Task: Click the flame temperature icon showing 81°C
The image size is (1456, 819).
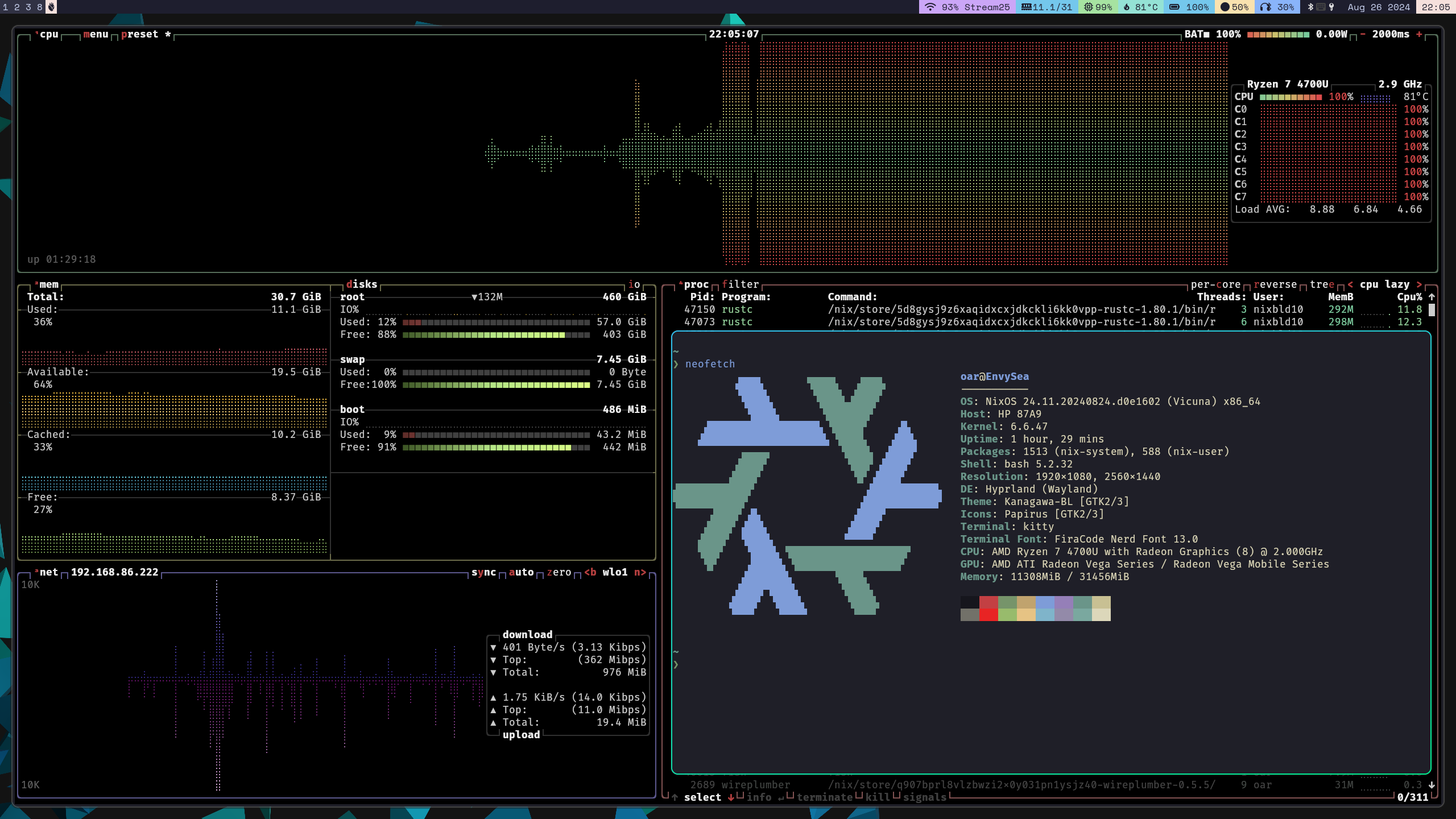Action: [x=1127, y=7]
